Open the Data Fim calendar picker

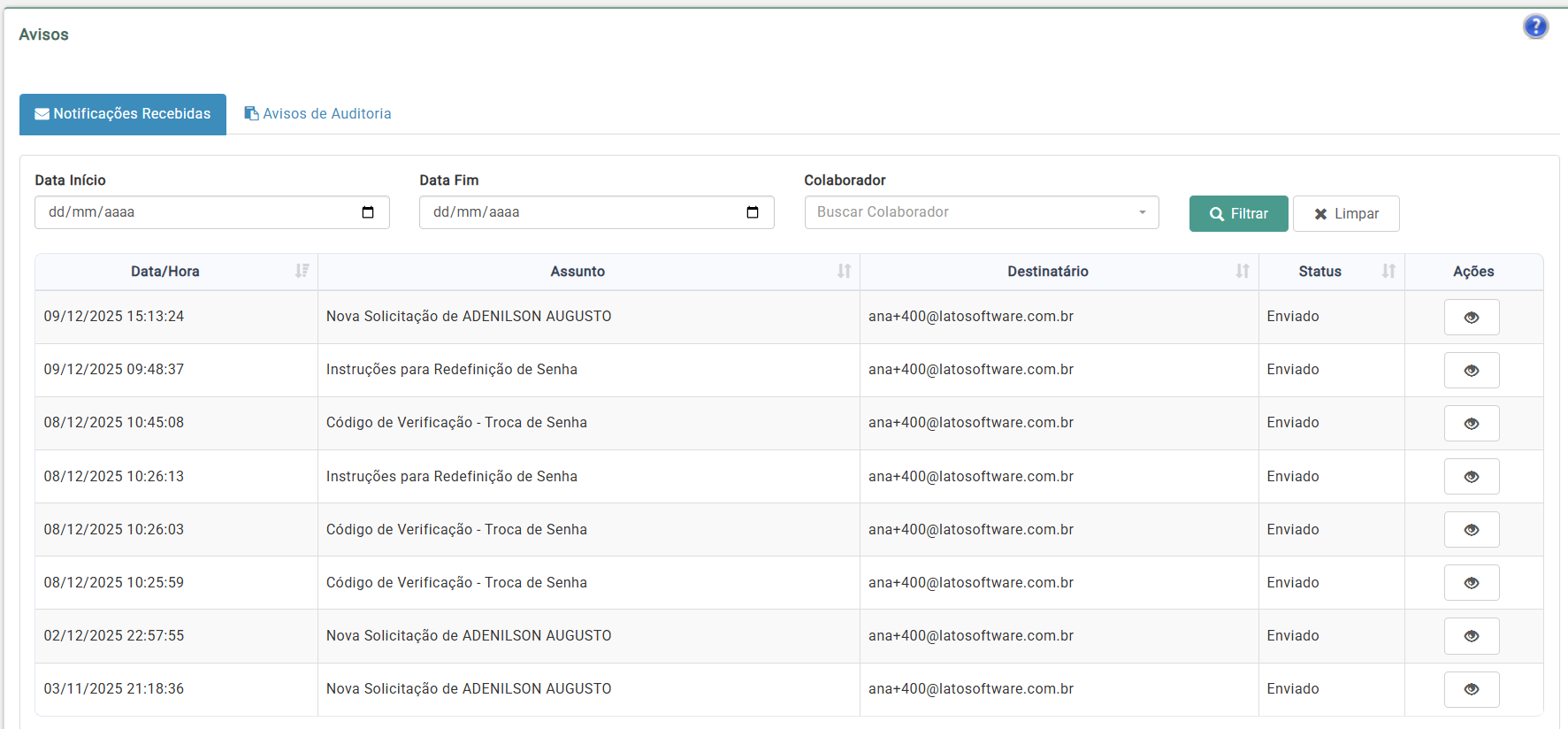pos(753,212)
